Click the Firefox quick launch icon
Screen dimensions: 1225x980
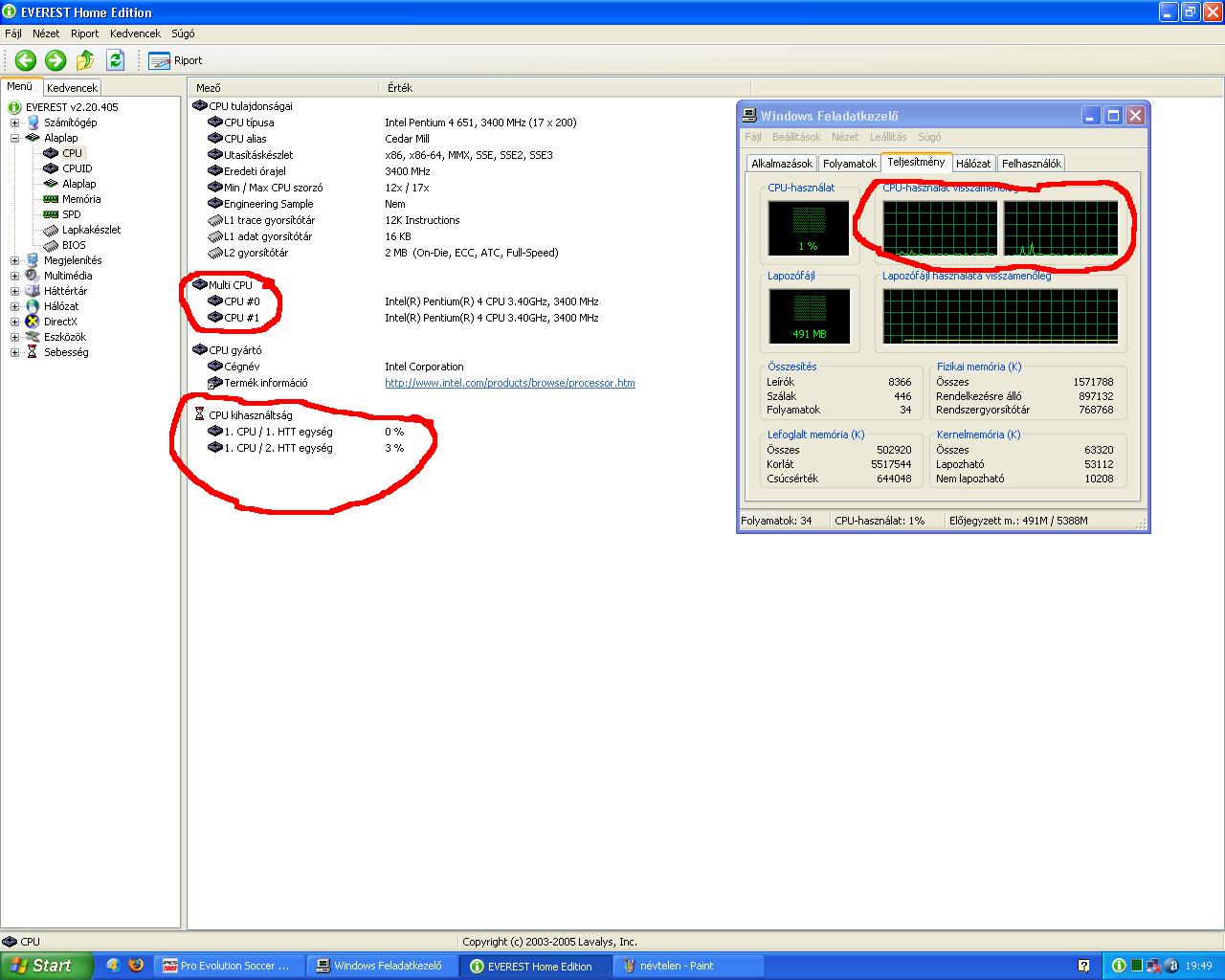click(x=136, y=966)
